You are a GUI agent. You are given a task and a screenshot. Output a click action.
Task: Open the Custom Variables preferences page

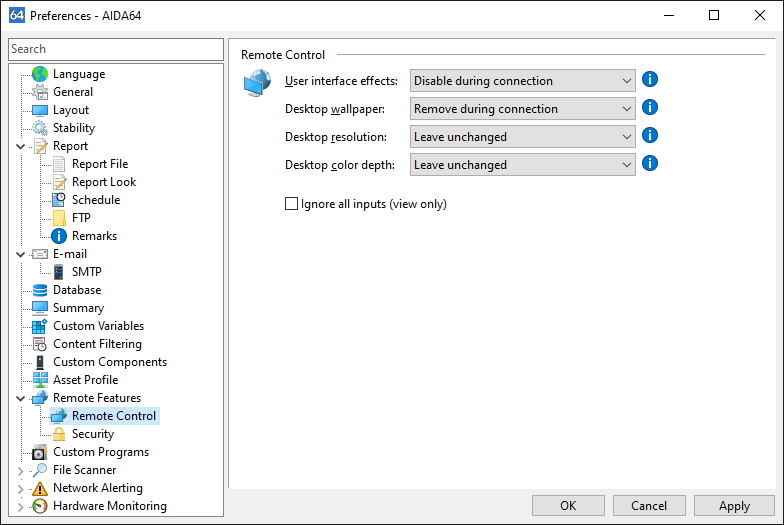(98, 326)
